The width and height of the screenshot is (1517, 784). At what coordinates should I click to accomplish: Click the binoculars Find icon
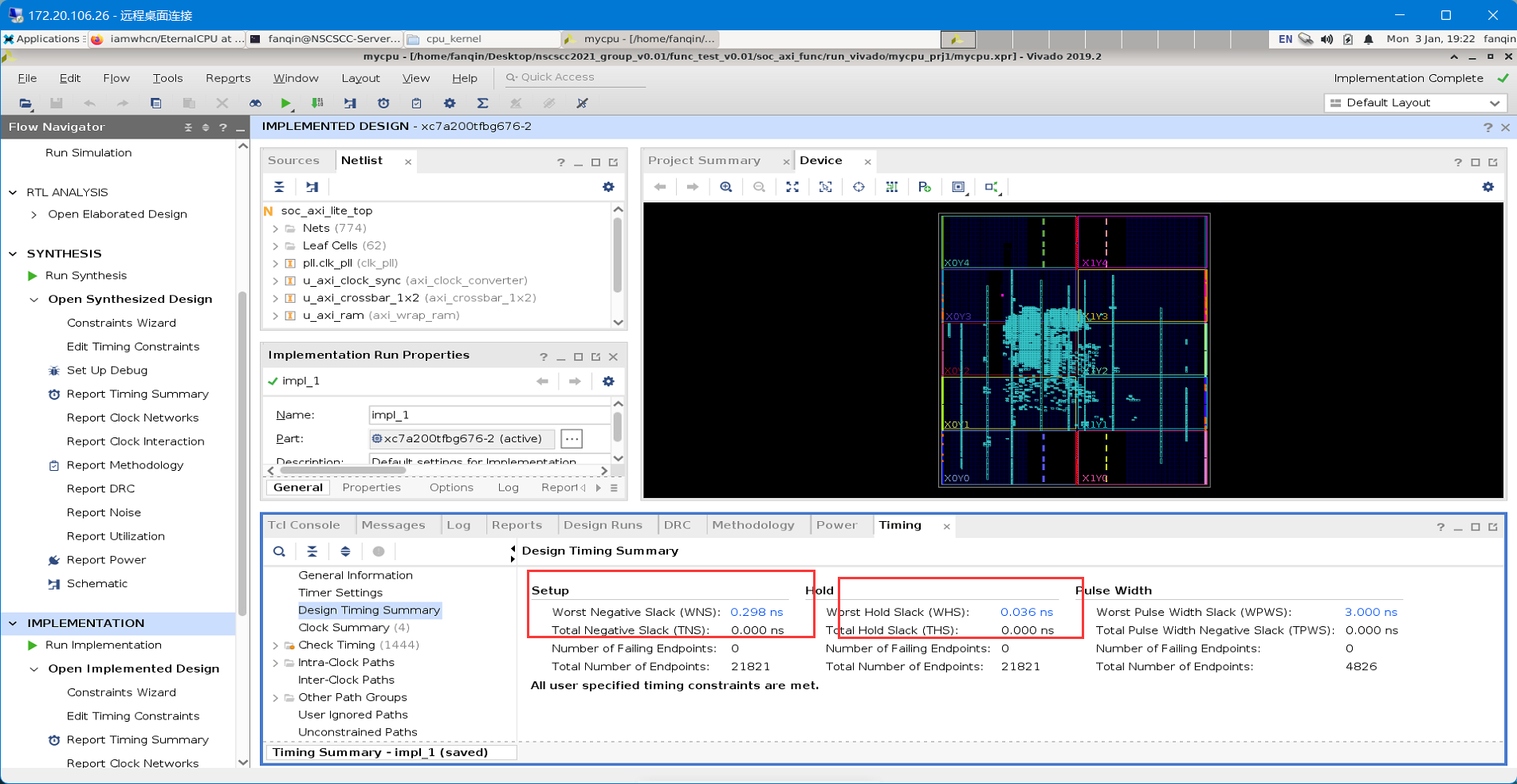coord(255,103)
